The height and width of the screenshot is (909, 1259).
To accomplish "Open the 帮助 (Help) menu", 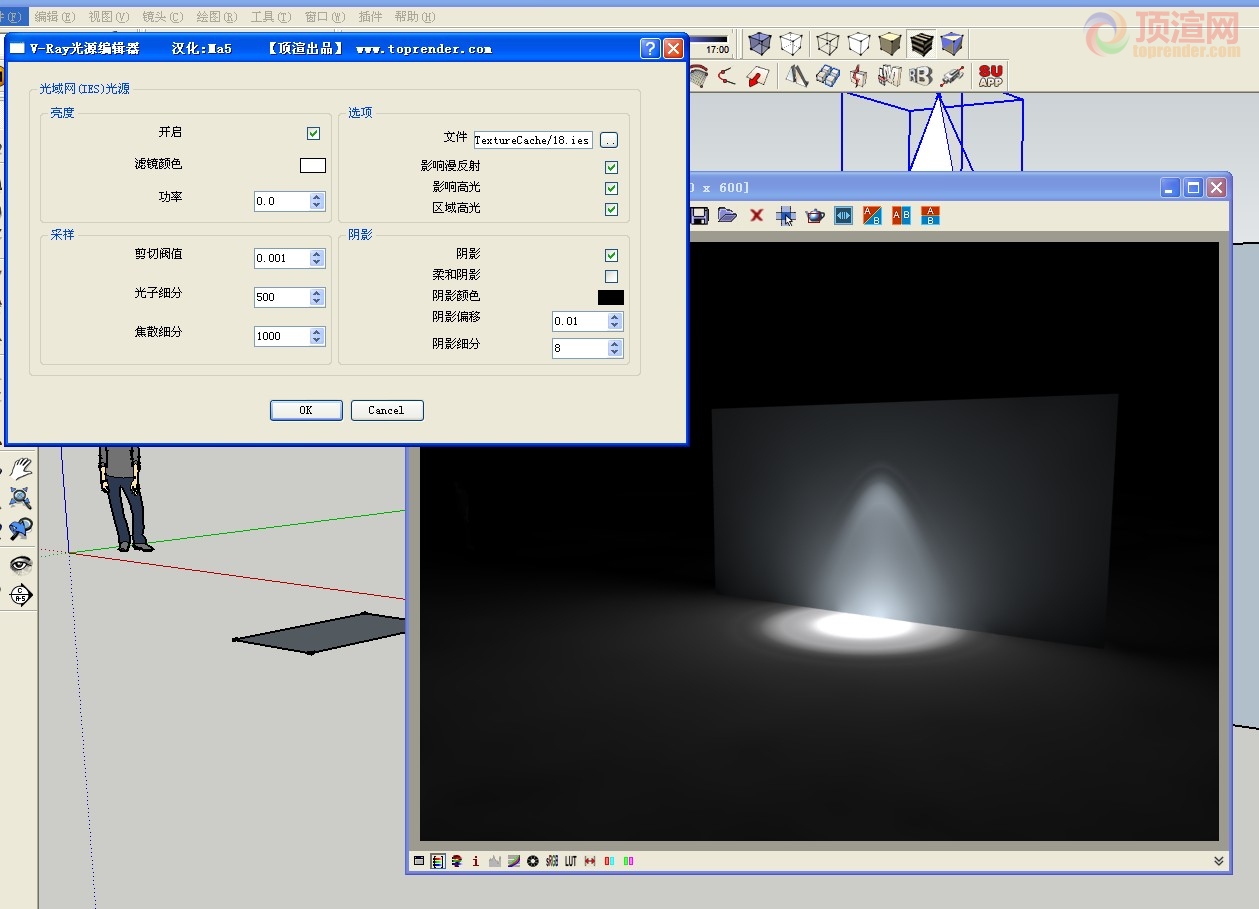I will point(414,17).
